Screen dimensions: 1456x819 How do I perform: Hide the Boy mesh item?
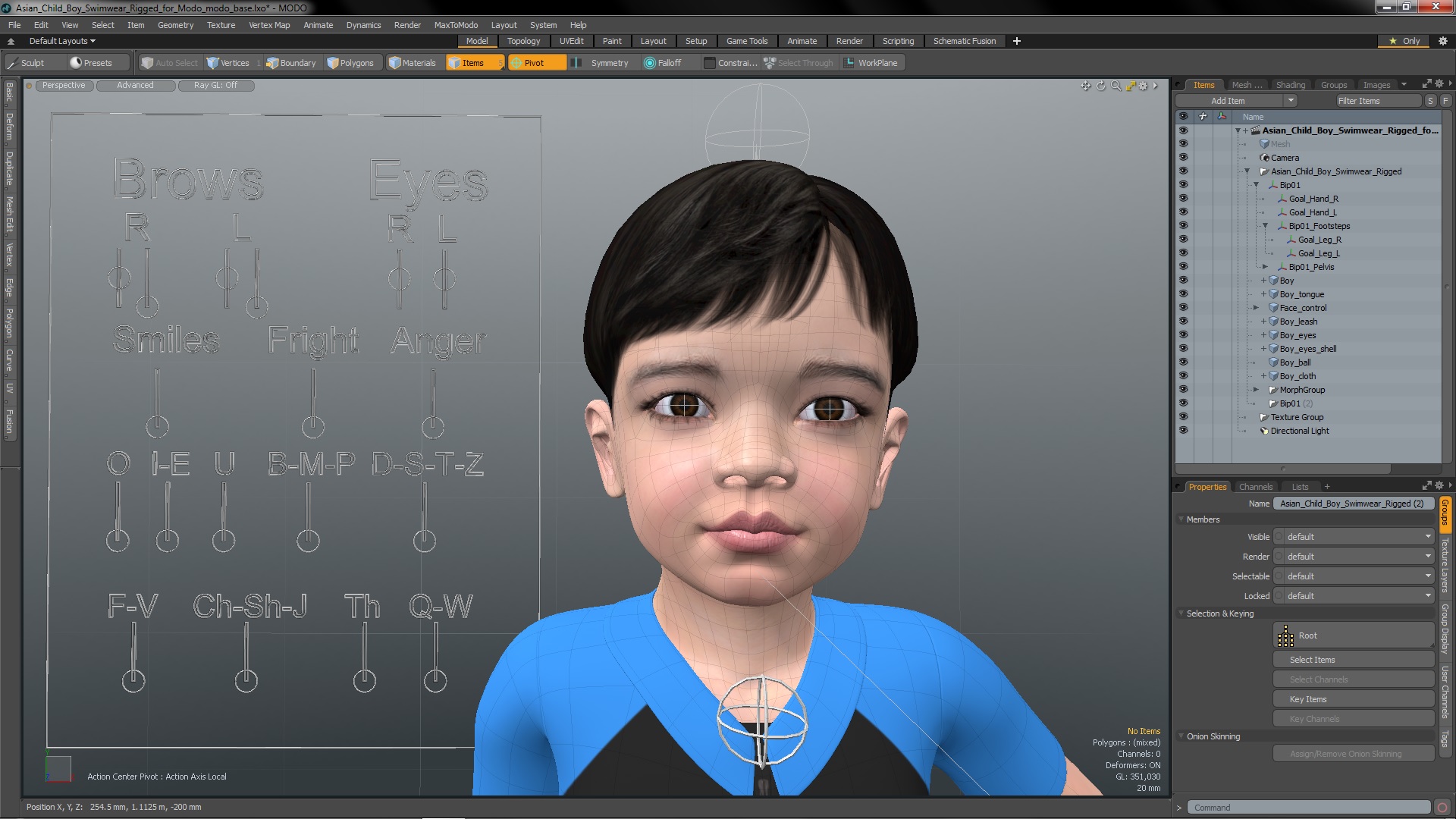(1183, 281)
